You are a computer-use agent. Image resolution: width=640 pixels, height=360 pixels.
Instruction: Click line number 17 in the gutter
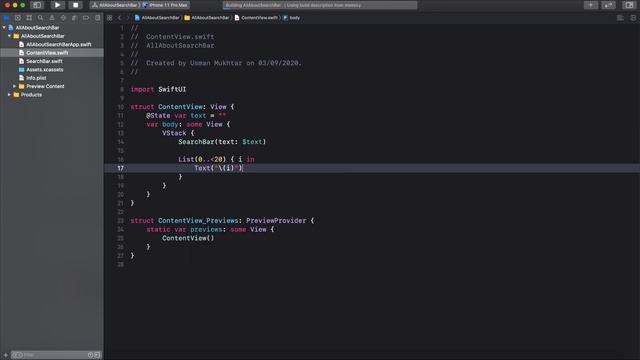pos(120,168)
